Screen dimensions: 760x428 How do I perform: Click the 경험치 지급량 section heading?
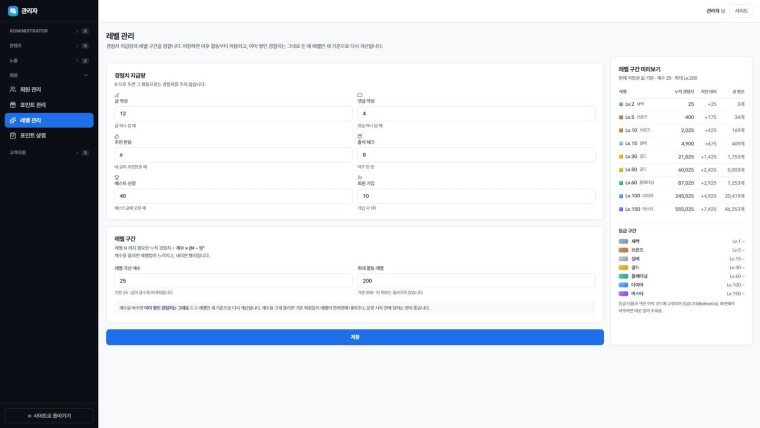pyautogui.click(x=130, y=76)
